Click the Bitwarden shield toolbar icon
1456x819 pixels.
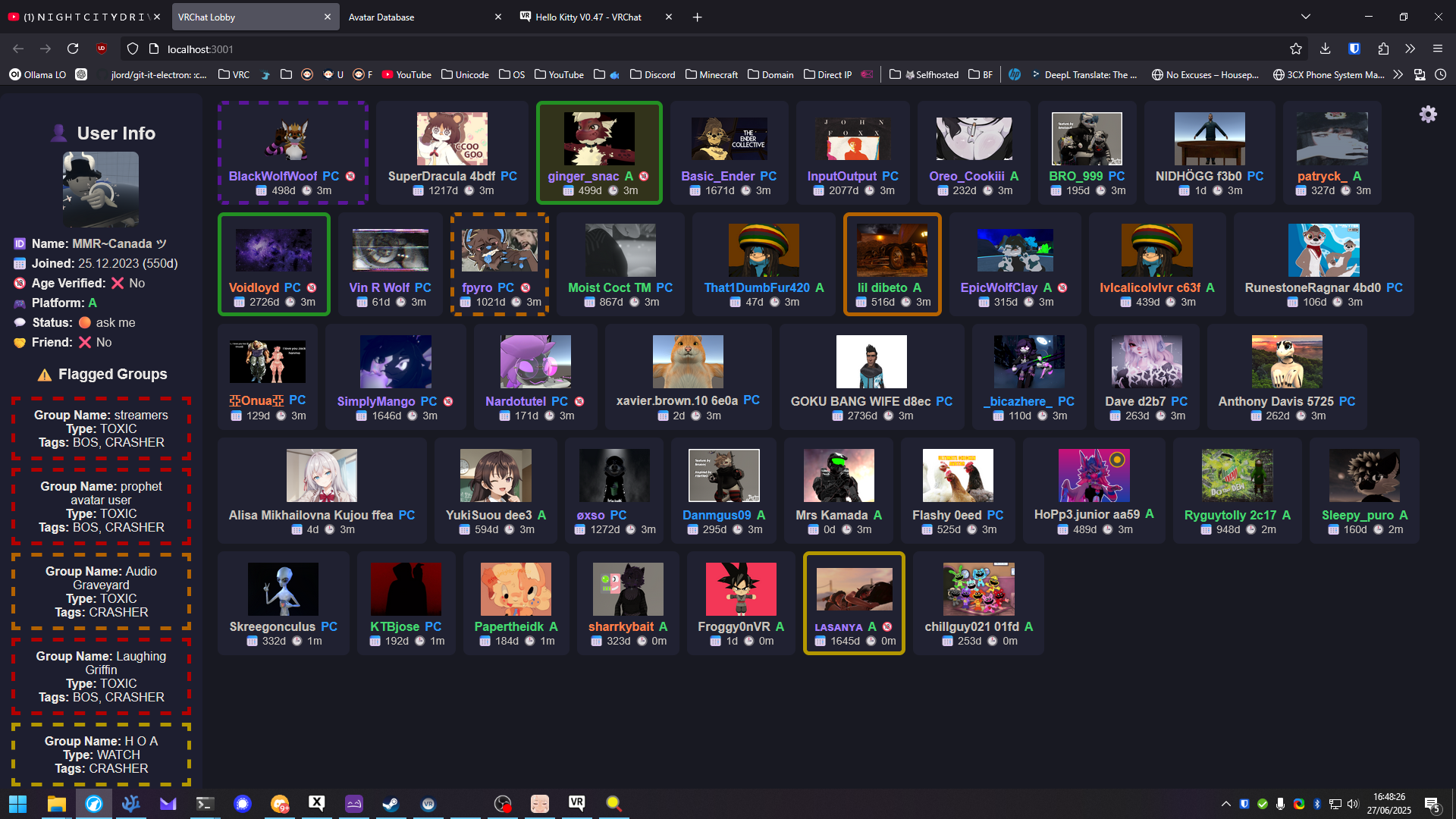coord(1354,49)
